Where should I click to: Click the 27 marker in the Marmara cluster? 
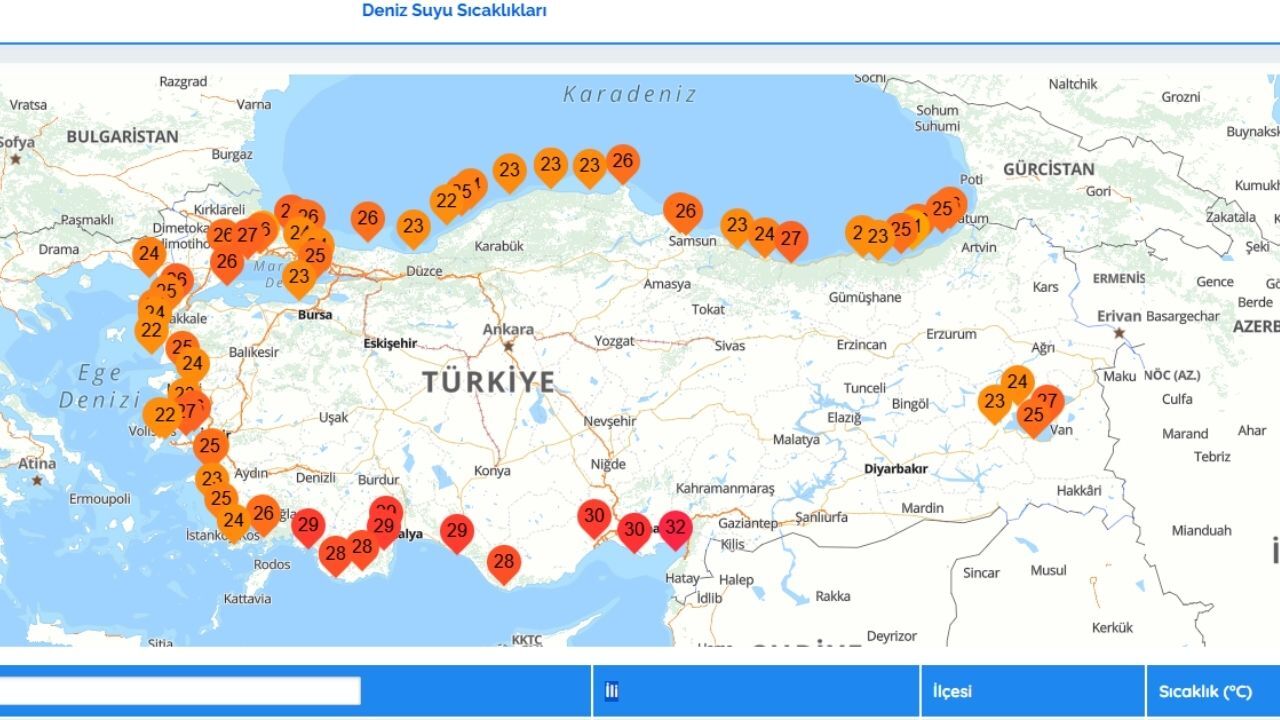point(247,238)
